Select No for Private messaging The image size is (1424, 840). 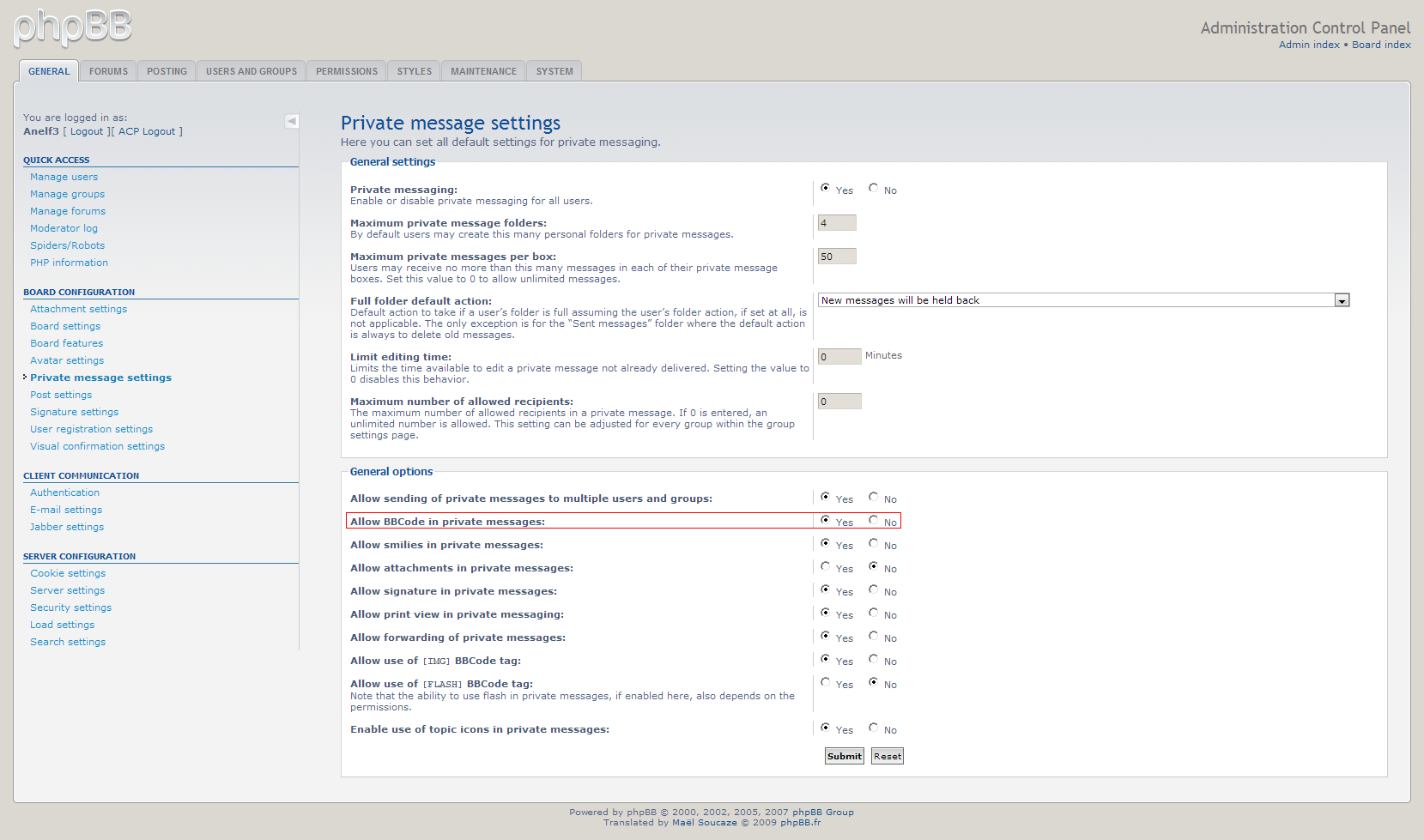(873, 188)
